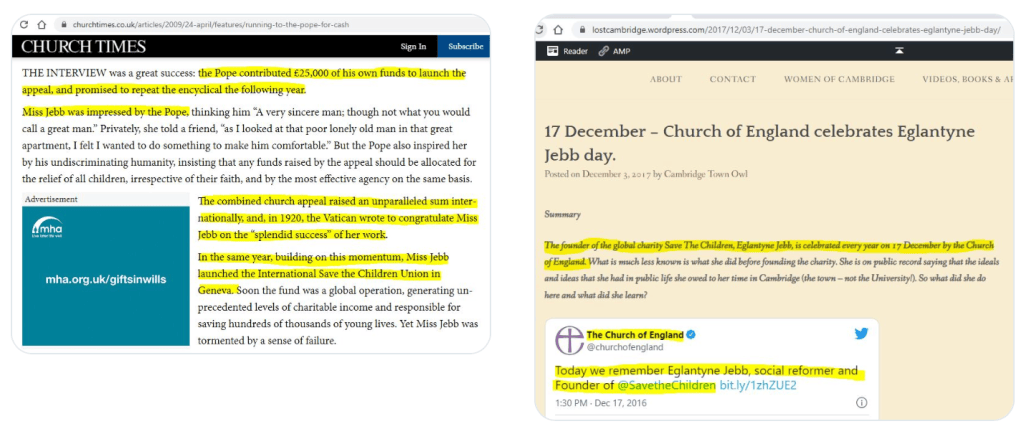Click the Summary heading text
Image resolution: width=1024 pixels, height=439 pixels.
tap(562, 214)
